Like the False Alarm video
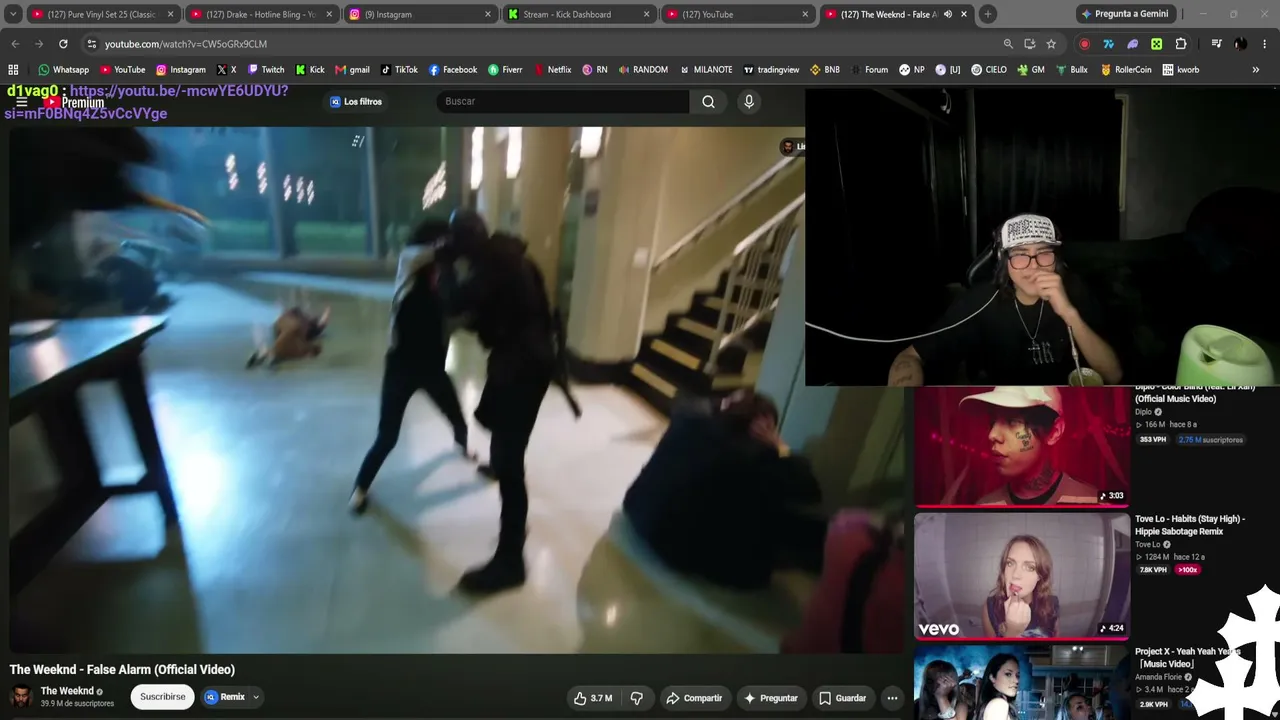Screen dimensions: 1280x720 click(x=593, y=698)
